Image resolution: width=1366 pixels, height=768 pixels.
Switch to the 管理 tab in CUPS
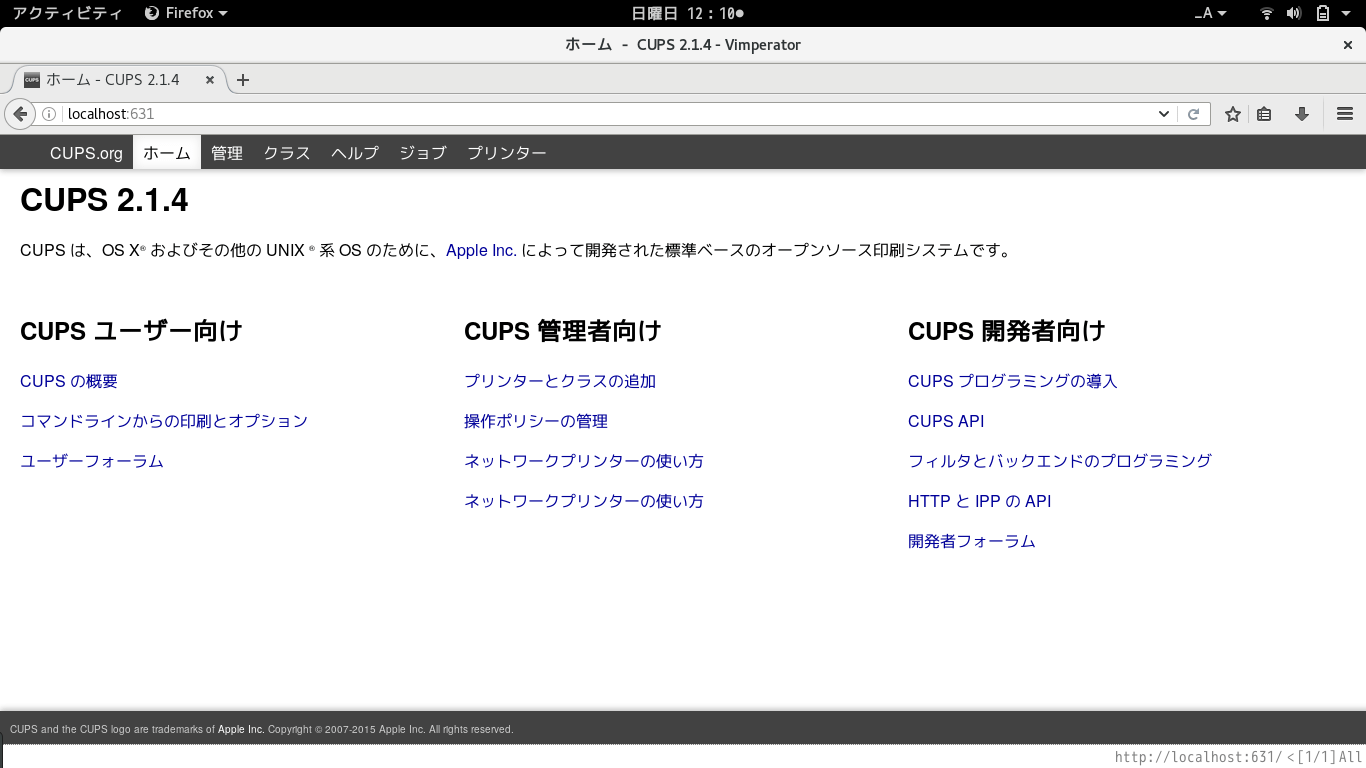[227, 152]
